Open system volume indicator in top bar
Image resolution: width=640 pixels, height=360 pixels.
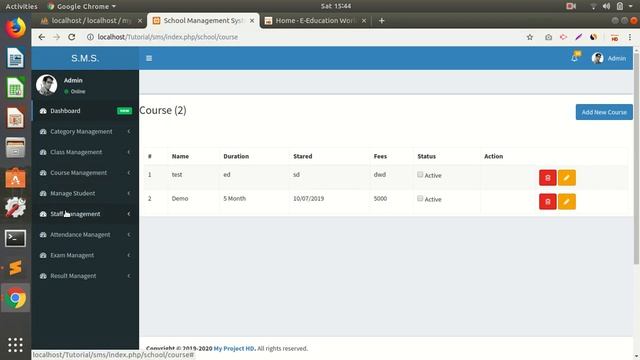tap(607, 6)
